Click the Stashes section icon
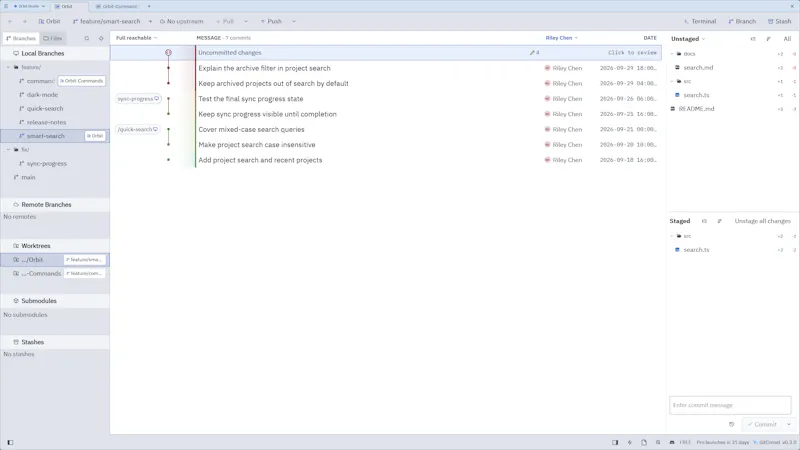The height and width of the screenshot is (450, 800). 16,342
